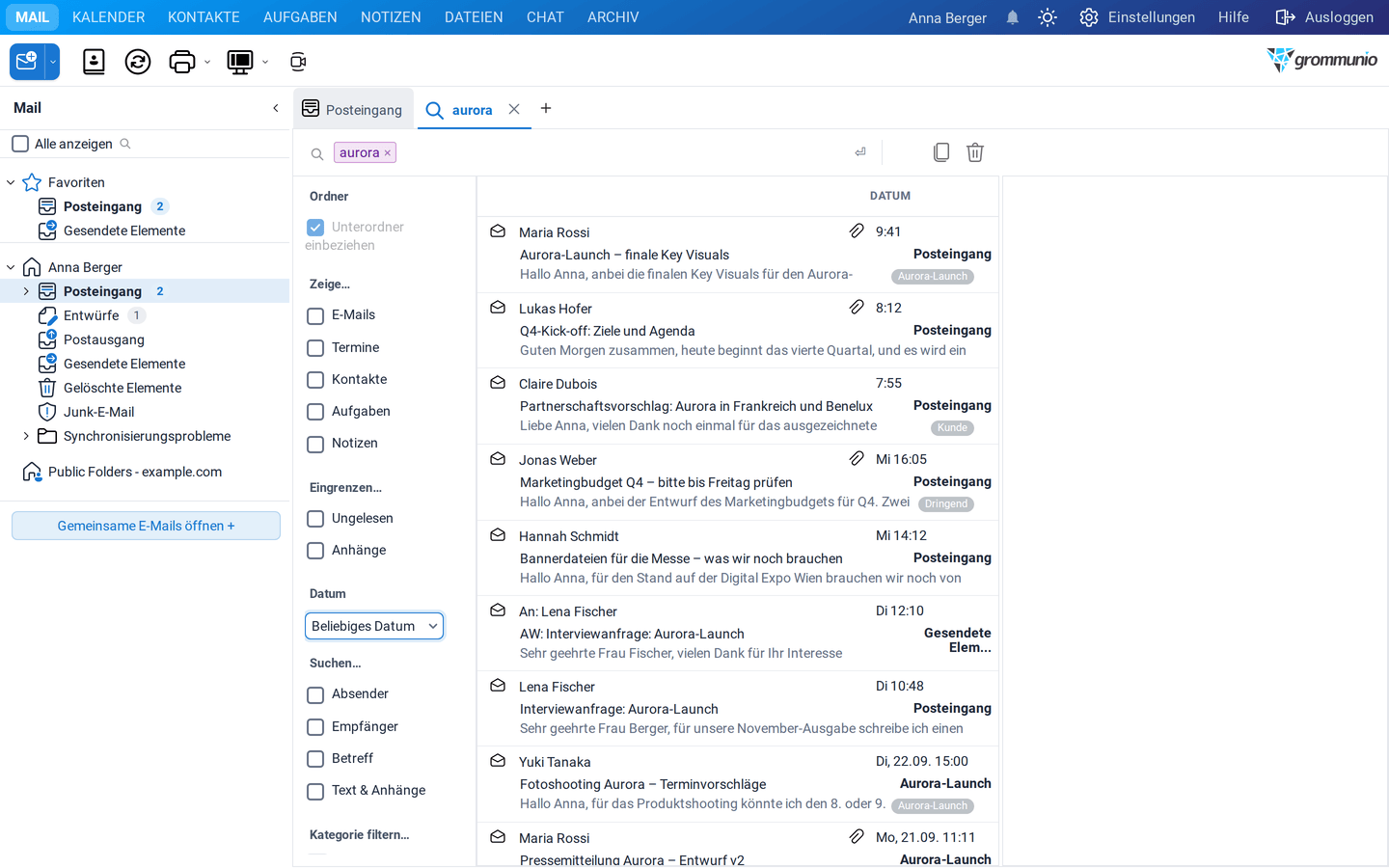Screen dimensions: 1389x868
Task: Open the address book icon in toolbar
Action: [x=94, y=62]
